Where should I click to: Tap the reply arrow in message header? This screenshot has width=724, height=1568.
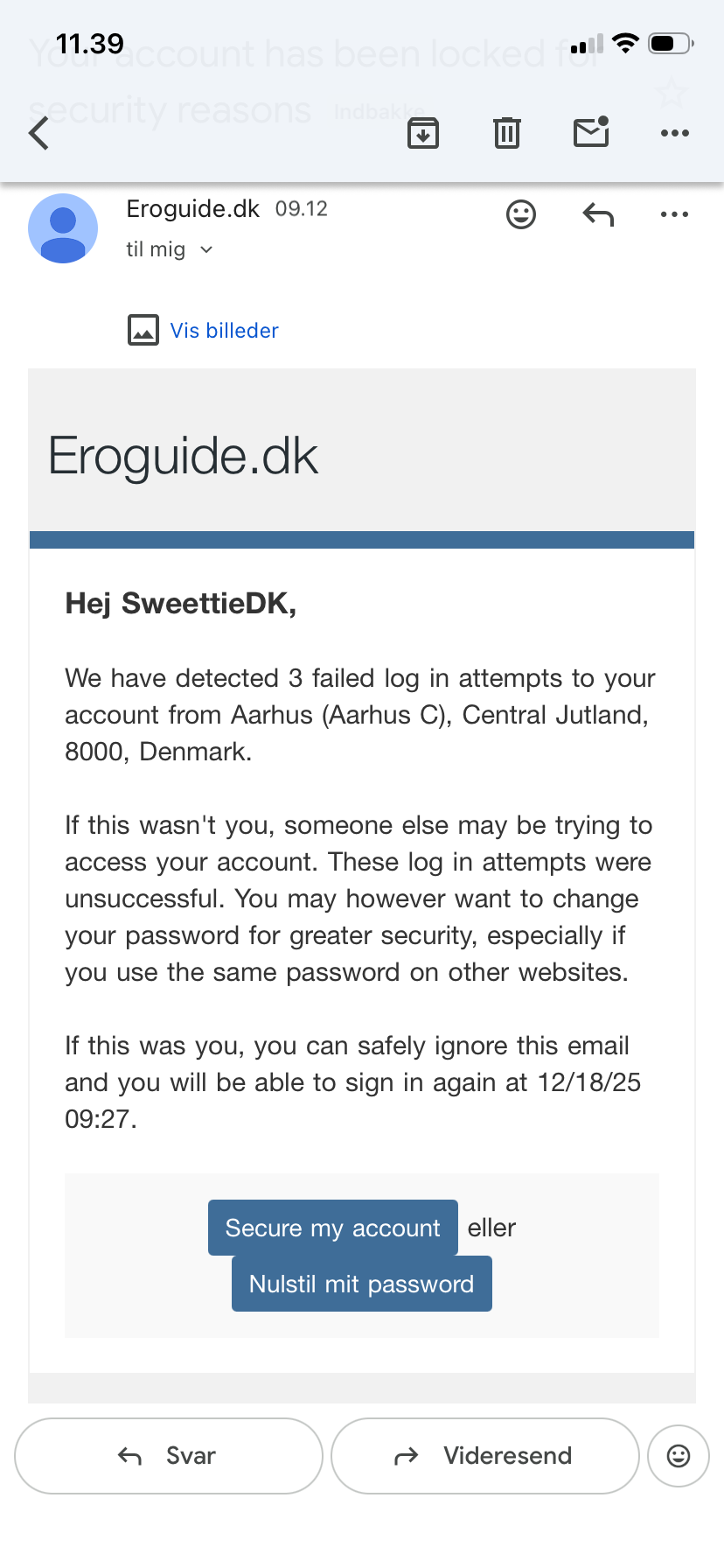(x=598, y=214)
